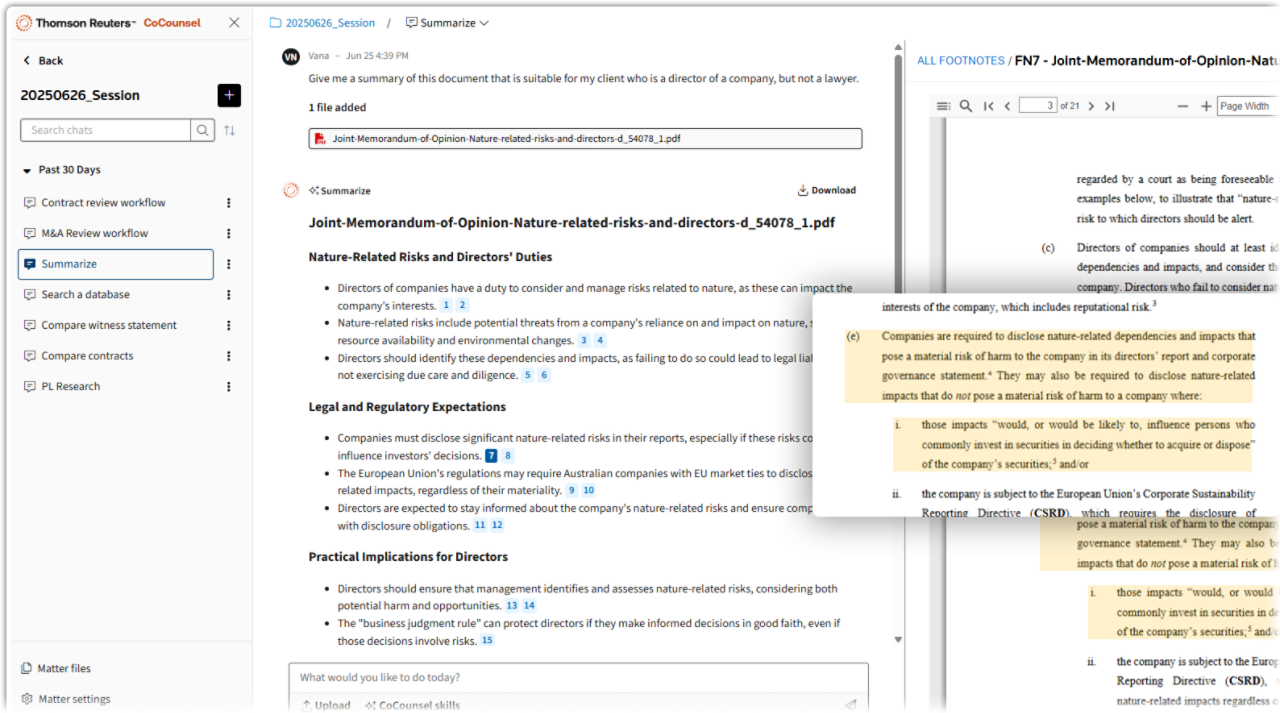Open footnote reference 4
Screen dimensions: 1280x713
(x=600, y=340)
